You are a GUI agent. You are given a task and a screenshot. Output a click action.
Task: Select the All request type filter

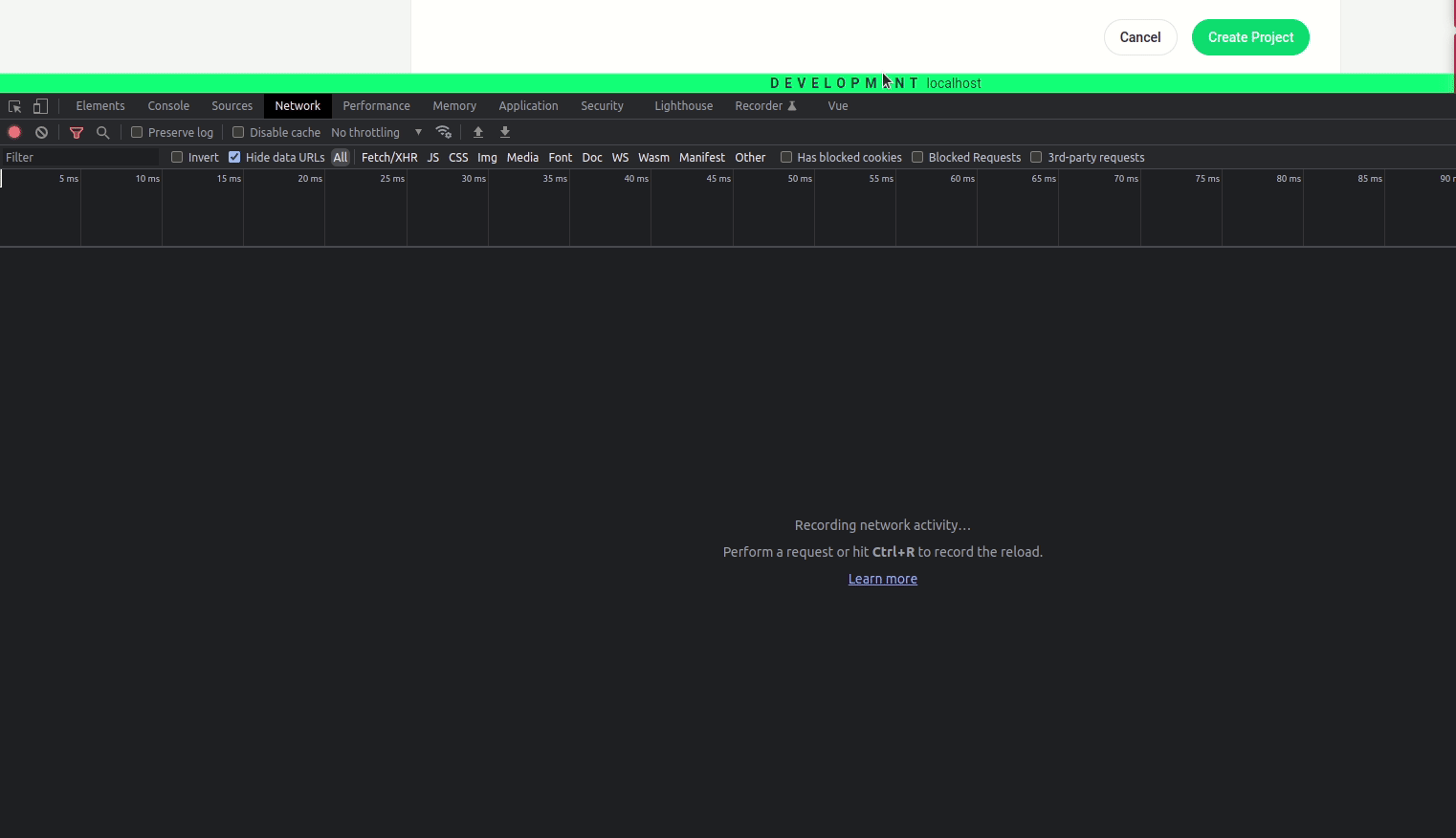pos(340,157)
